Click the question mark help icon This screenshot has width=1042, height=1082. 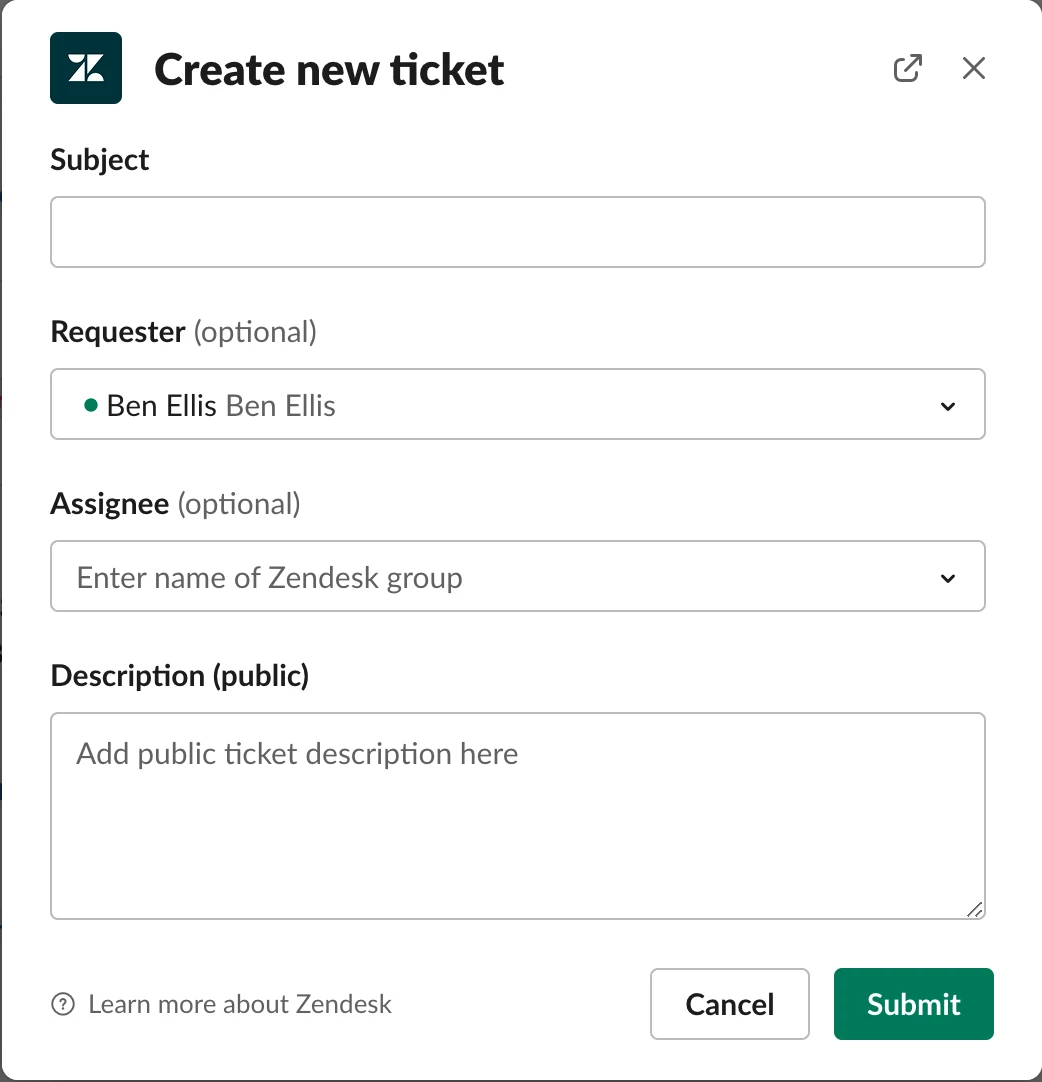(62, 1004)
